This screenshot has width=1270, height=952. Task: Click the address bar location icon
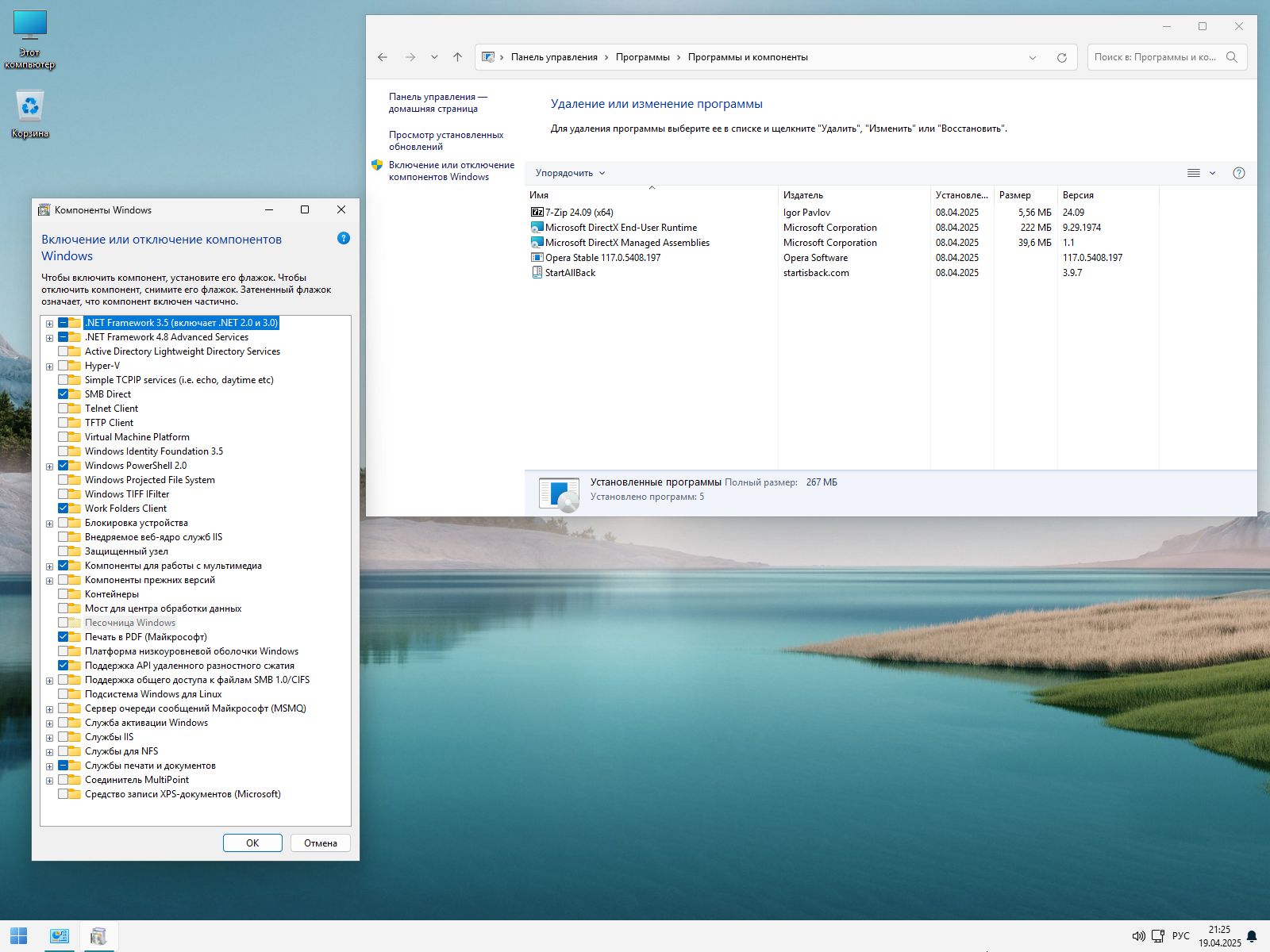[489, 57]
